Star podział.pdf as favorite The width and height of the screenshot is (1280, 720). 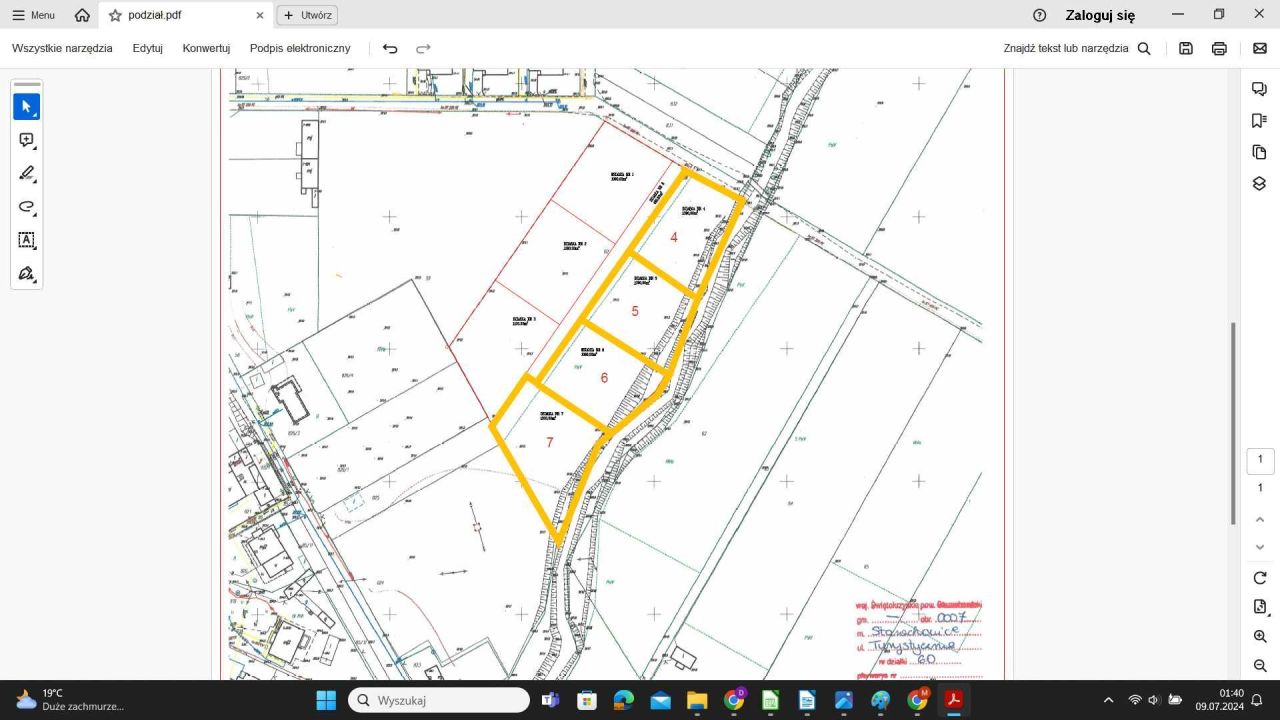115,15
